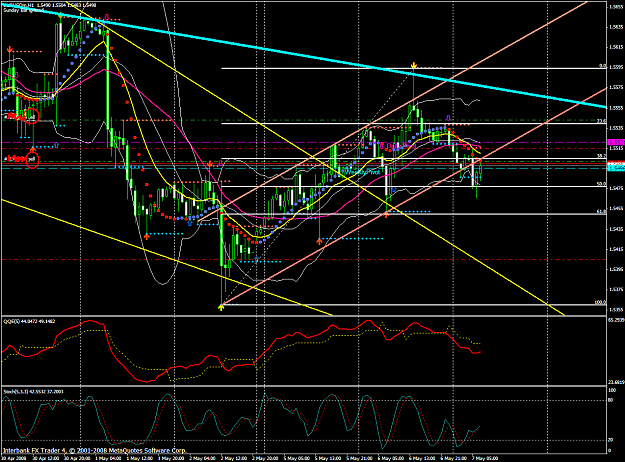Select the Fibonacci 0.0 level label
The height and width of the screenshot is (462, 625).
(x=603, y=66)
